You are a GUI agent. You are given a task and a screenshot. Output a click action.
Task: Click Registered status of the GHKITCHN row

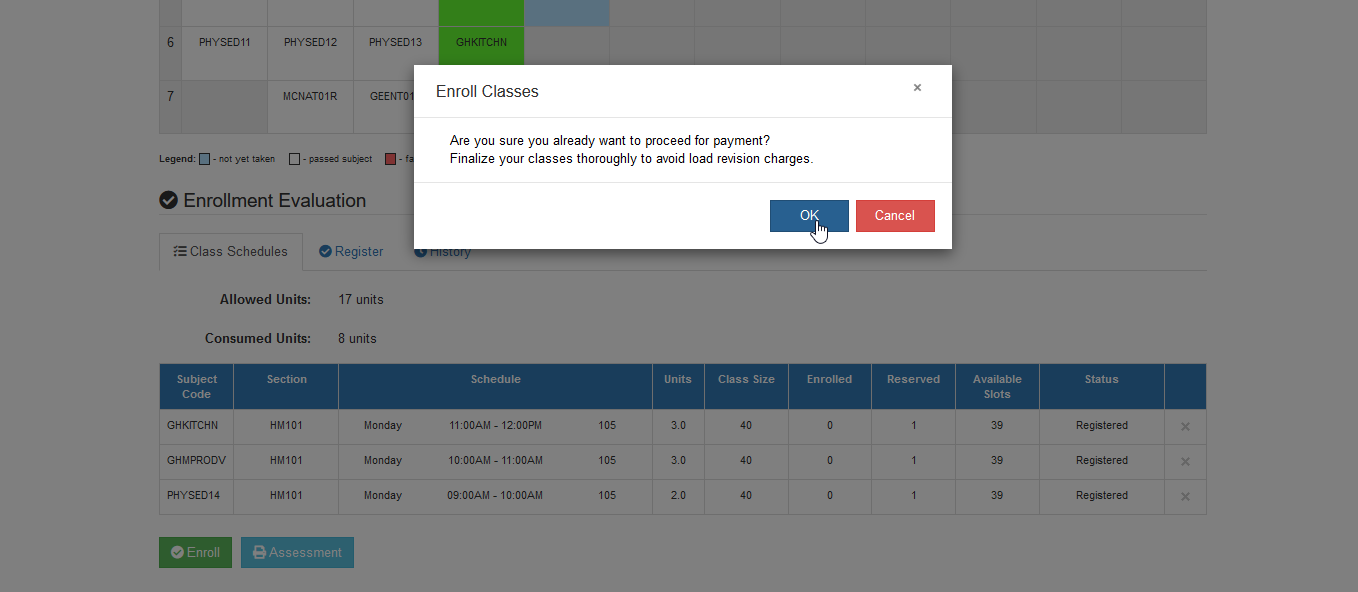click(x=1102, y=425)
